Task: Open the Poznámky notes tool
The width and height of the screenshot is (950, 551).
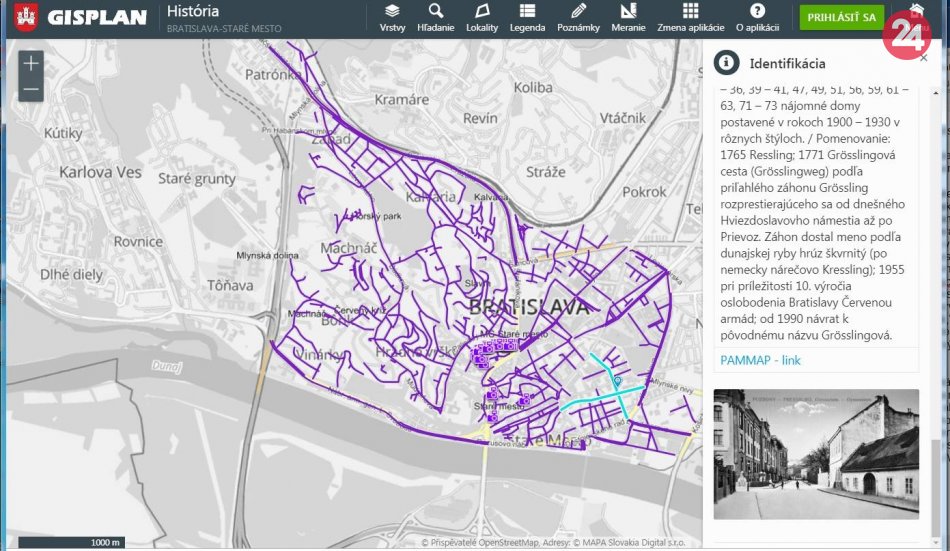Action: 578,17
